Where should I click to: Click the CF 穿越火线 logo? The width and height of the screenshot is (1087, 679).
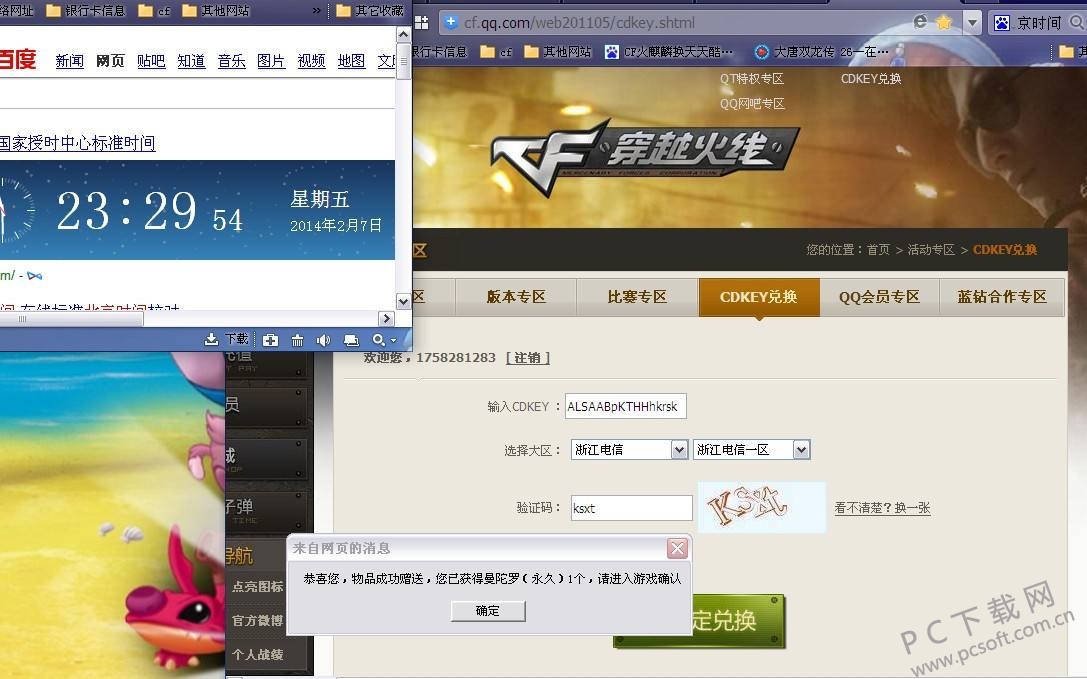[x=645, y=156]
